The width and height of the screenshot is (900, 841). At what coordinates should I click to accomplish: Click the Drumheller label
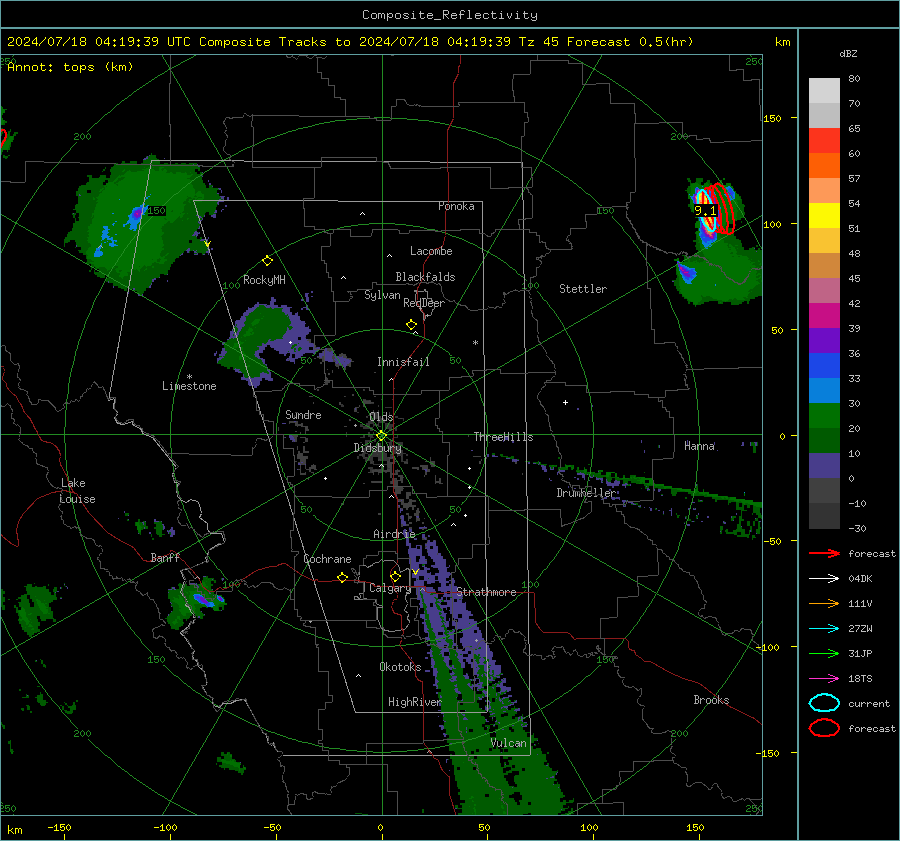(x=586, y=493)
